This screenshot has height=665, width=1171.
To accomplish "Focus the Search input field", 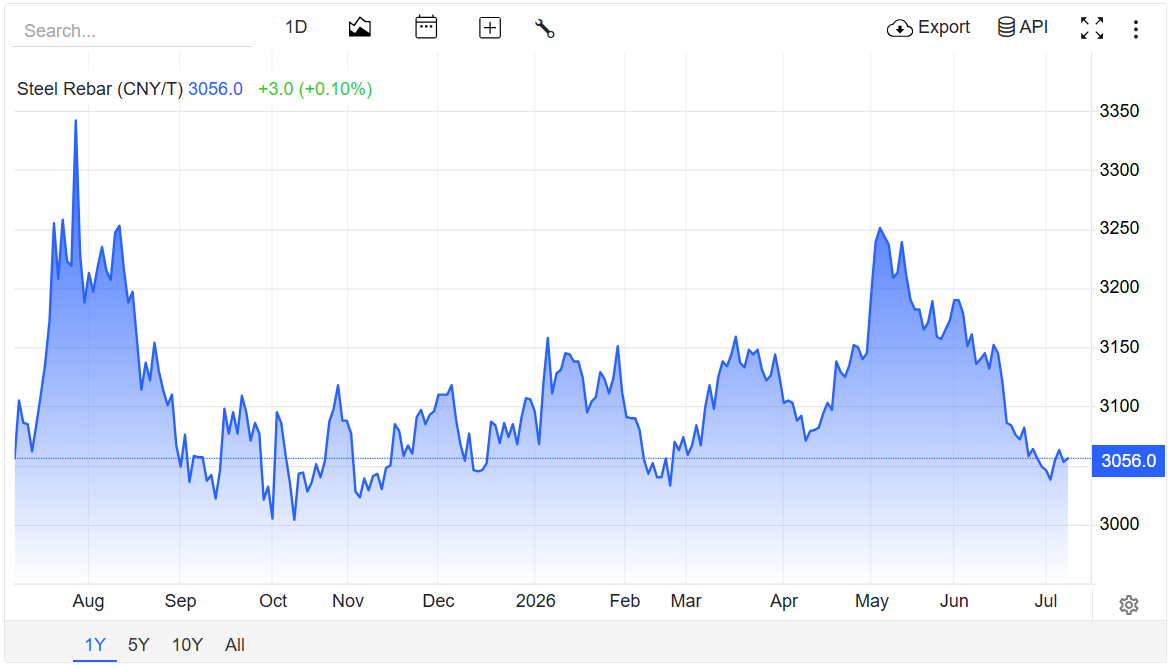I will pos(132,31).
